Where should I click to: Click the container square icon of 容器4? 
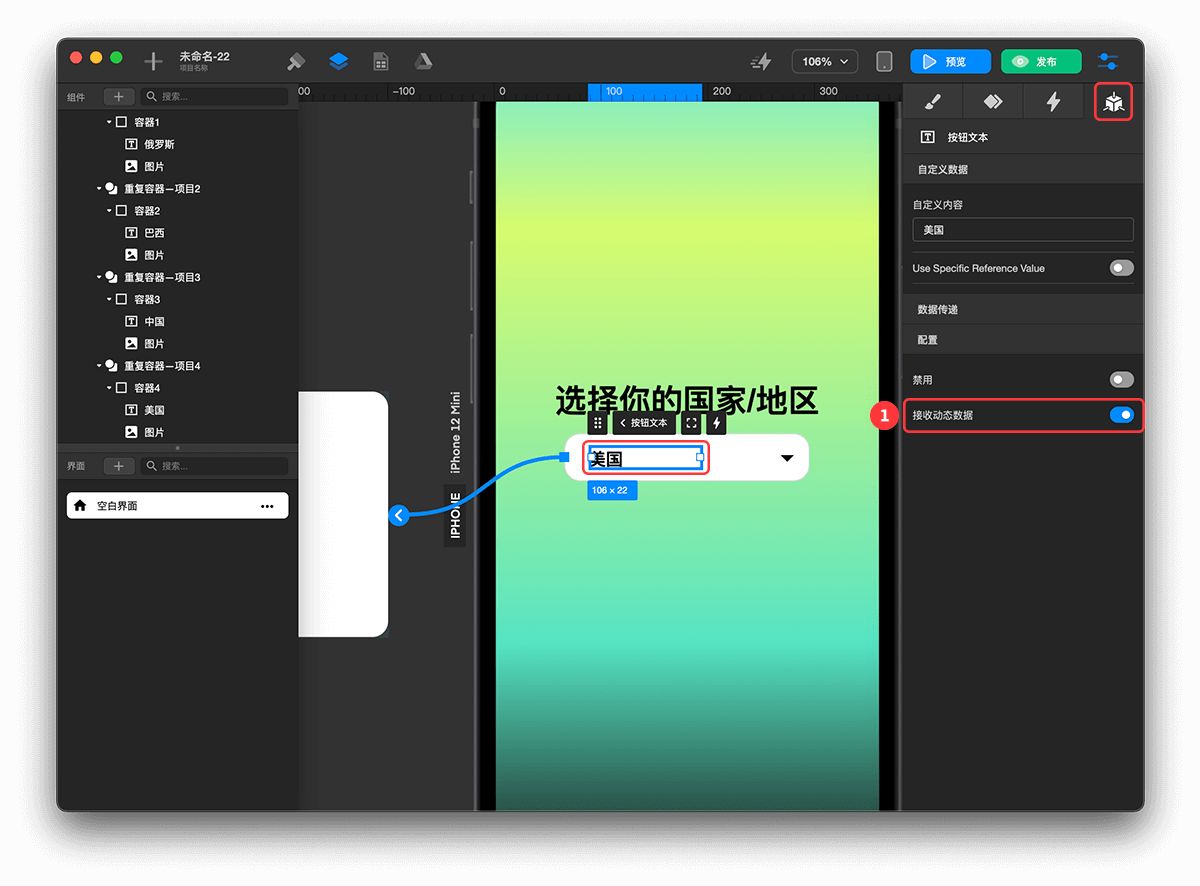coord(121,388)
